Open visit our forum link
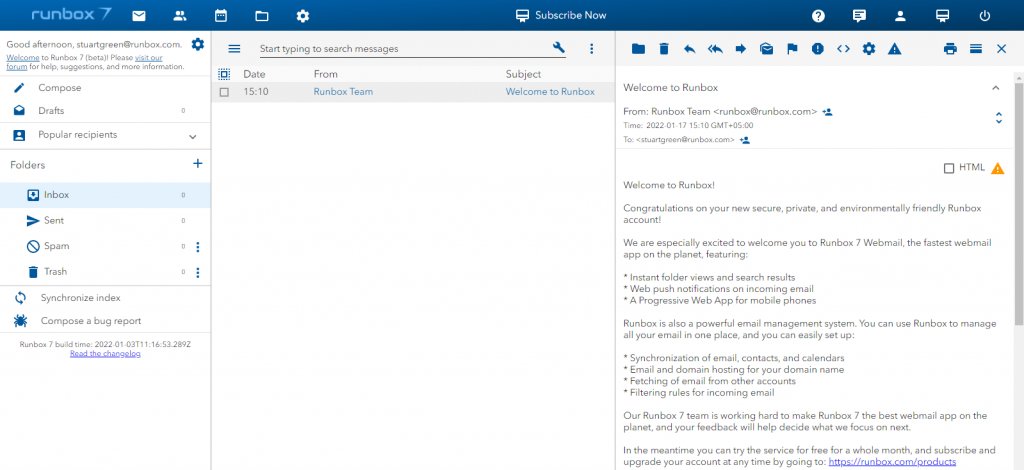This screenshot has height=470, width=1024. pos(149,57)
